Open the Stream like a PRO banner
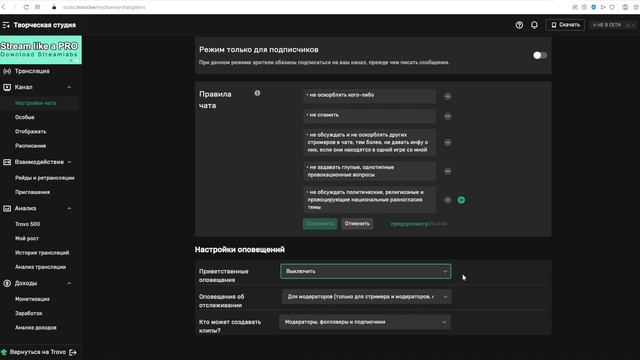This screenshot has height=360, width=640. (x=41, y=50)
